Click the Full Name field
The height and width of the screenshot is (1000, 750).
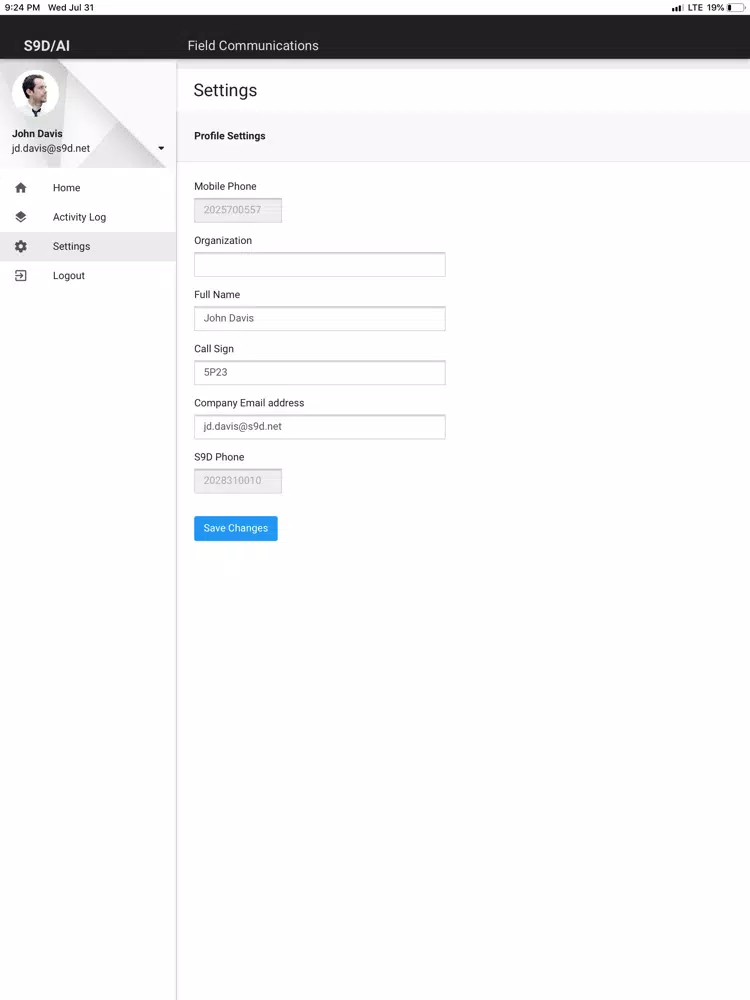320,318
